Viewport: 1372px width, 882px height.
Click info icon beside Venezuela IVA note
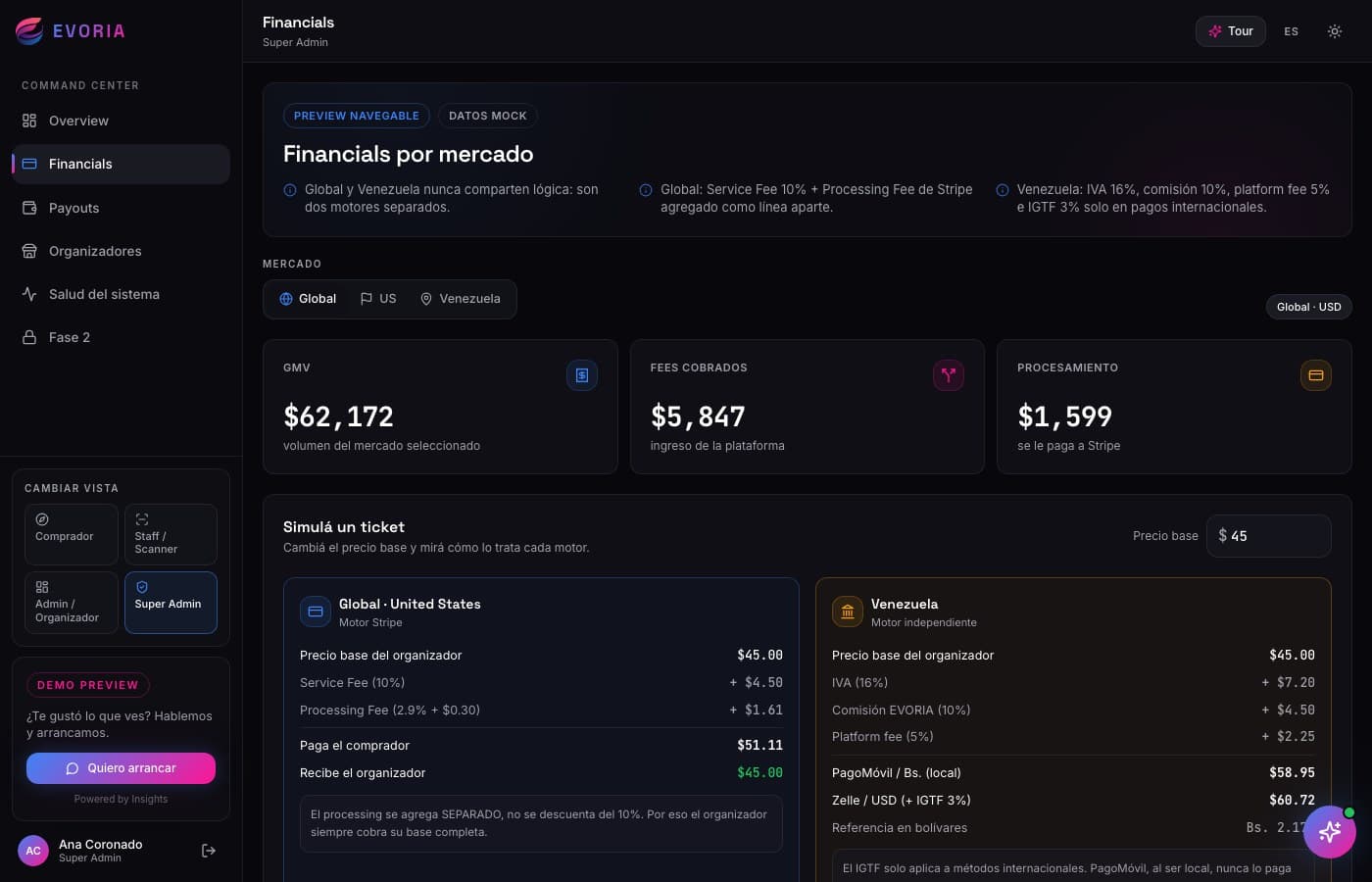coord(1003,190)
